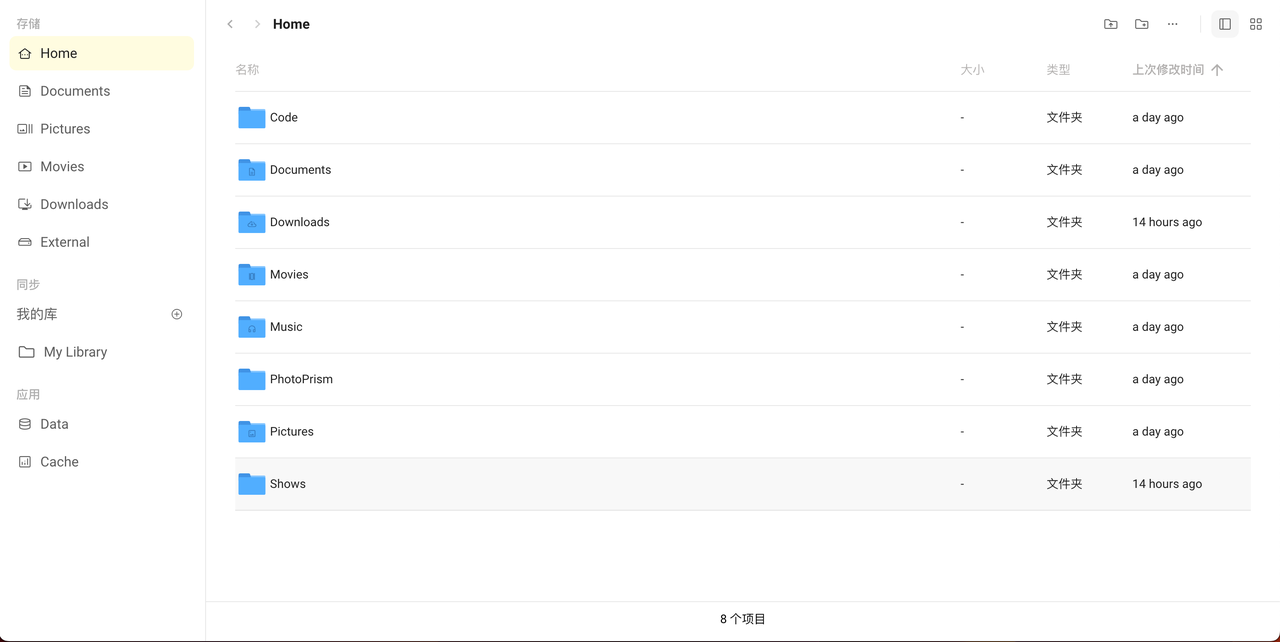Click the Code folder icon

coord(252,117)
